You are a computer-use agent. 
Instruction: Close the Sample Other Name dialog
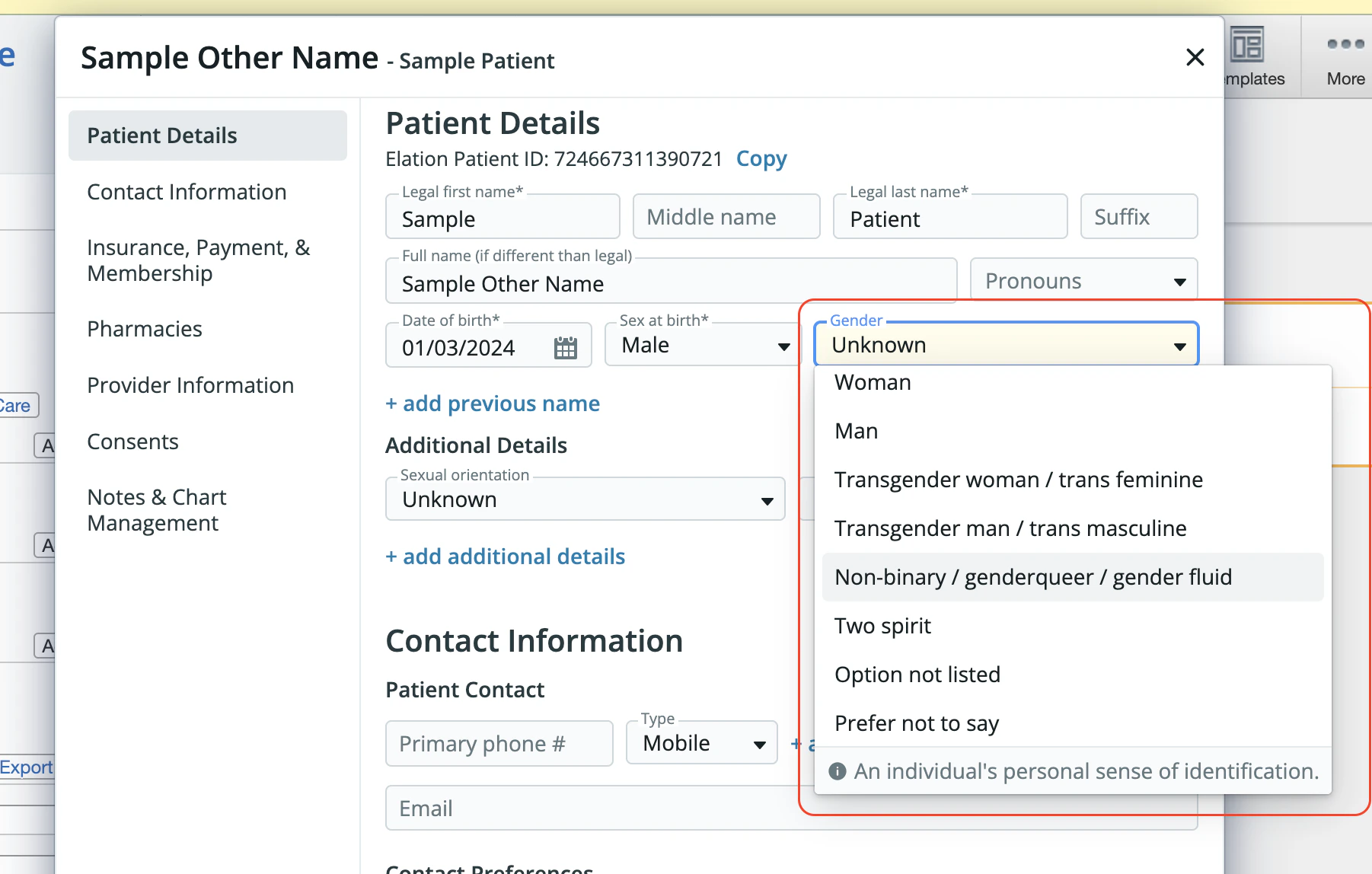coord(1195,57)
